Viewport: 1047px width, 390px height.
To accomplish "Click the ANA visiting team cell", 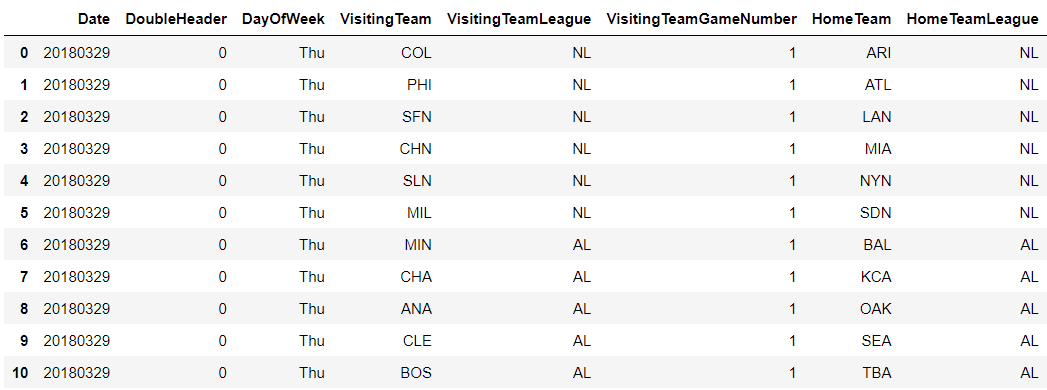I will tap(416, 309).
